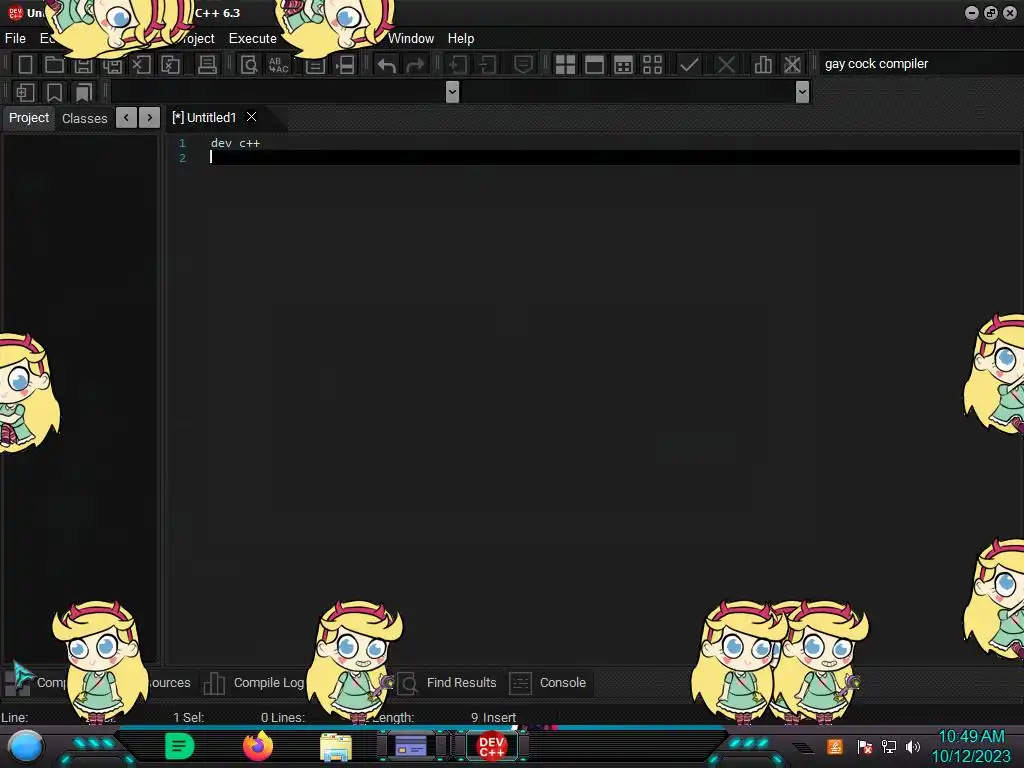1024x768 pixels.
Task: Click the Close All files icon
Action: click(x=170, y=65)
